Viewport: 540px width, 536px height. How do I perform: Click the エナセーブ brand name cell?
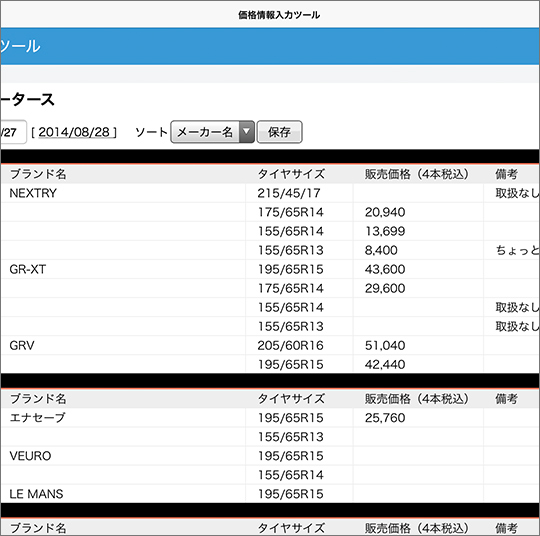coord(123,418)
